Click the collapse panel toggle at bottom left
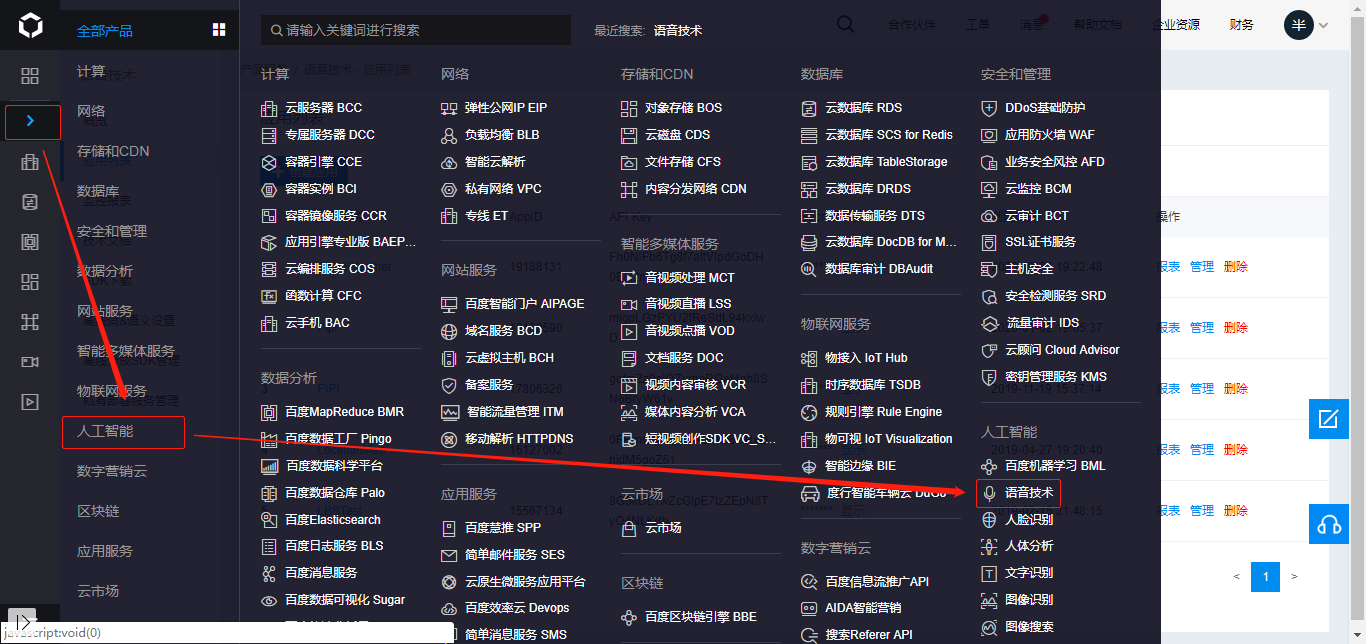Screen dimensions: 1366x644 (22, 619)
